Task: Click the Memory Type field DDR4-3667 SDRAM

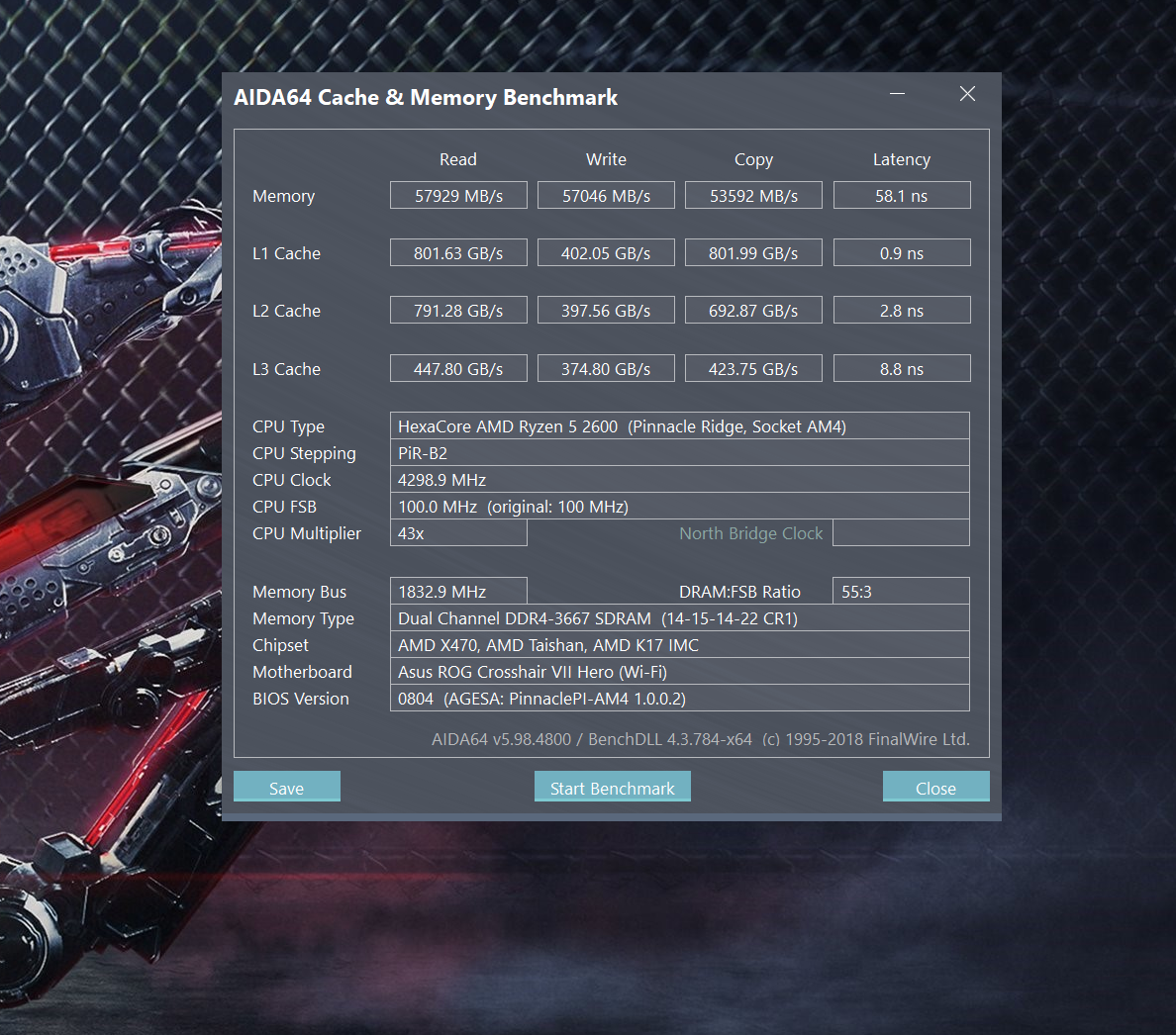Action: tap(679, 618)
